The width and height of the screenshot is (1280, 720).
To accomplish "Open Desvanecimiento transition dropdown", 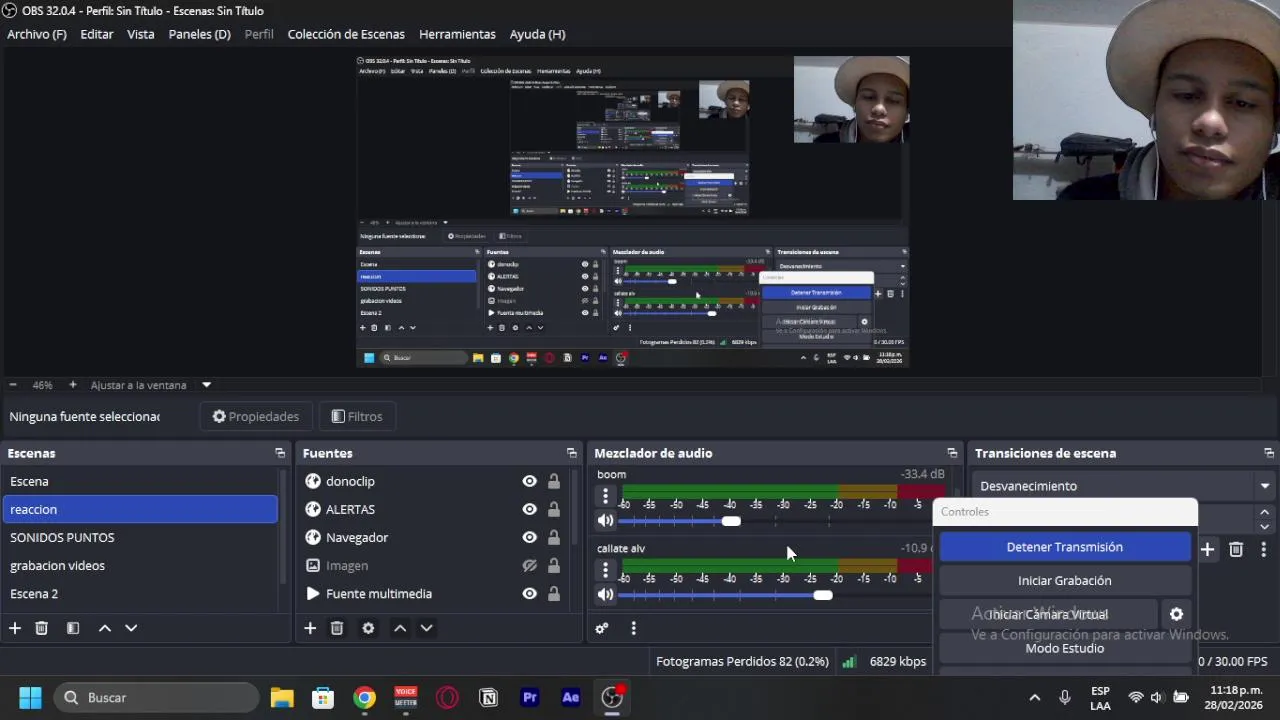I will coord(1125,486).
